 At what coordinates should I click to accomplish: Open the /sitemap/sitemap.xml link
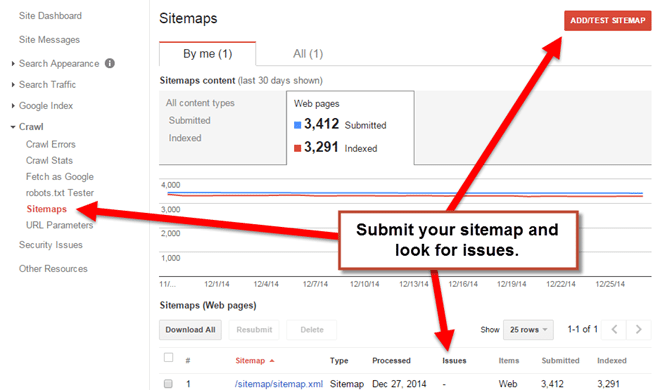279,384
